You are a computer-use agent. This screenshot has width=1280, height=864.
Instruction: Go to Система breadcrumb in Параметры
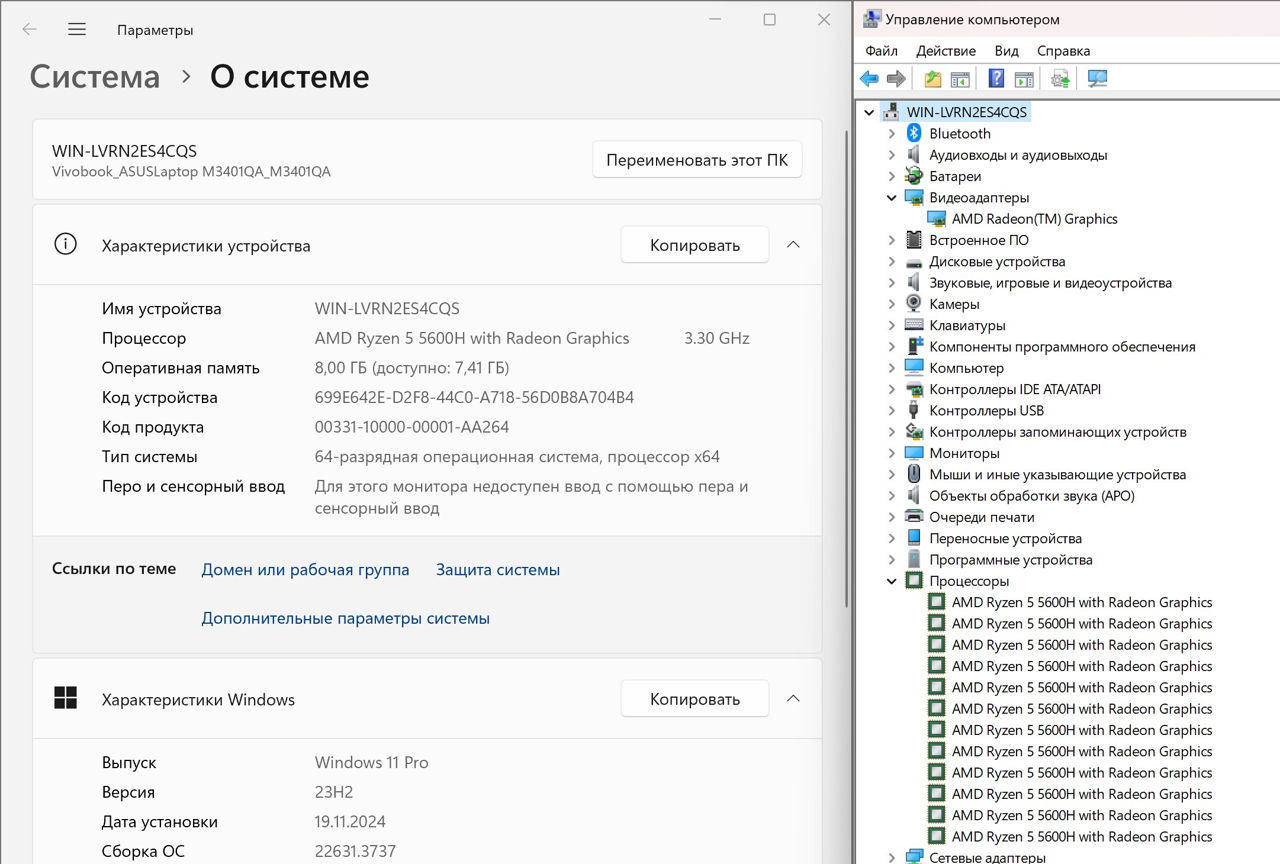tap(95, 77)
